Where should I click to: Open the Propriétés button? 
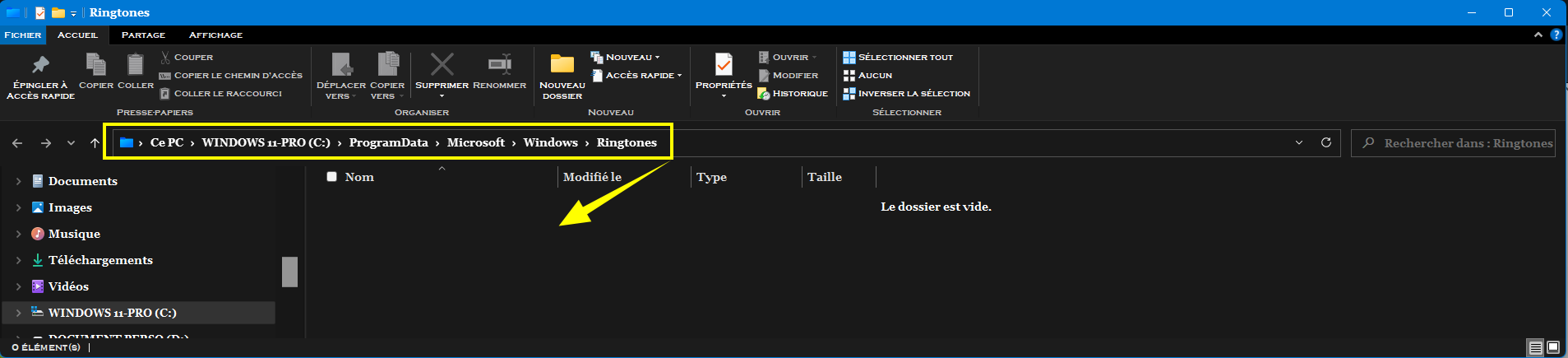coord(724,76)
